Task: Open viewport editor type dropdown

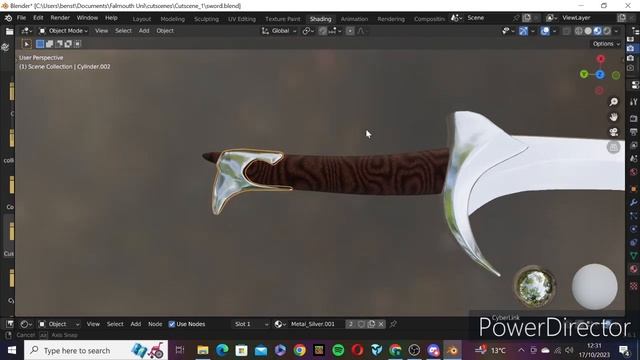Action: [x=27, y=31]
